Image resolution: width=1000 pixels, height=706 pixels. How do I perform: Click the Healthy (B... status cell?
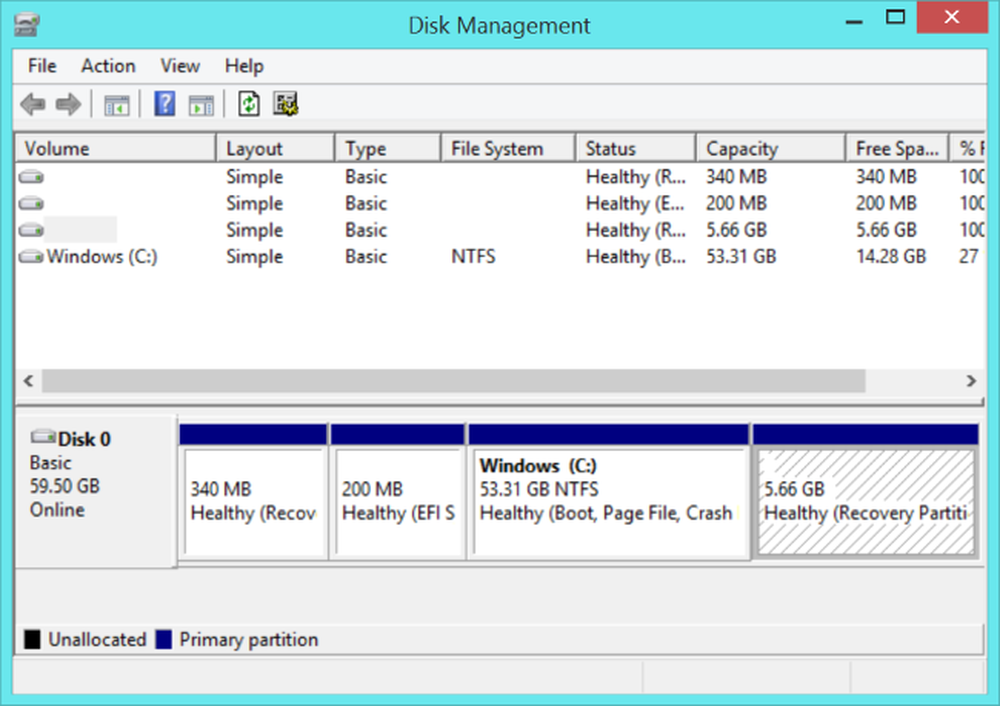(x=636, y=256)
